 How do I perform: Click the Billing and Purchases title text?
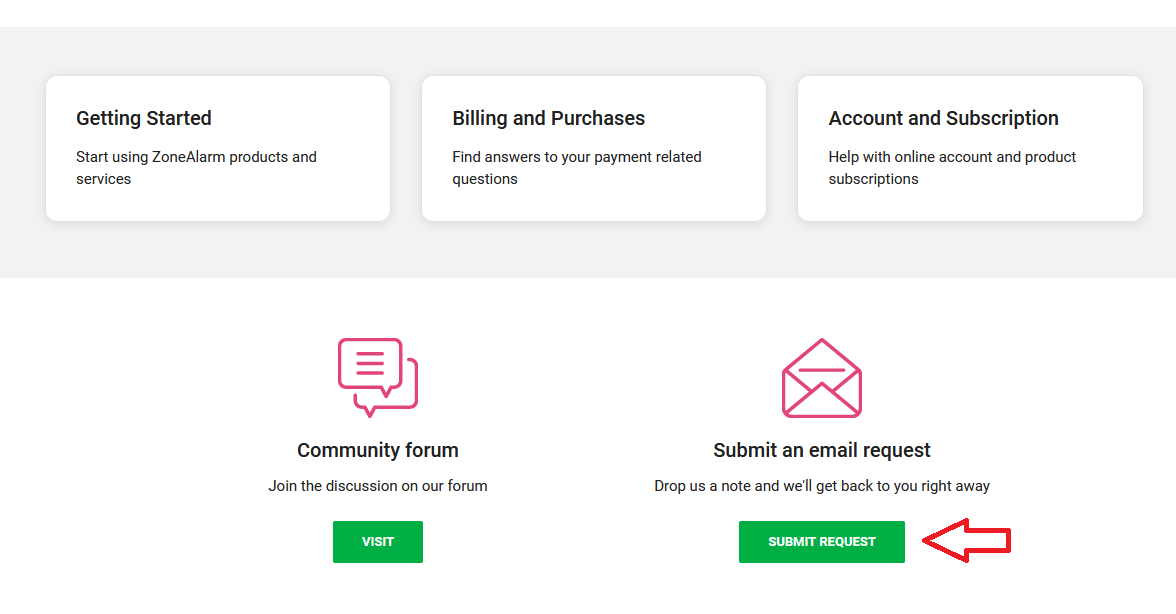[x=548, y=118]
